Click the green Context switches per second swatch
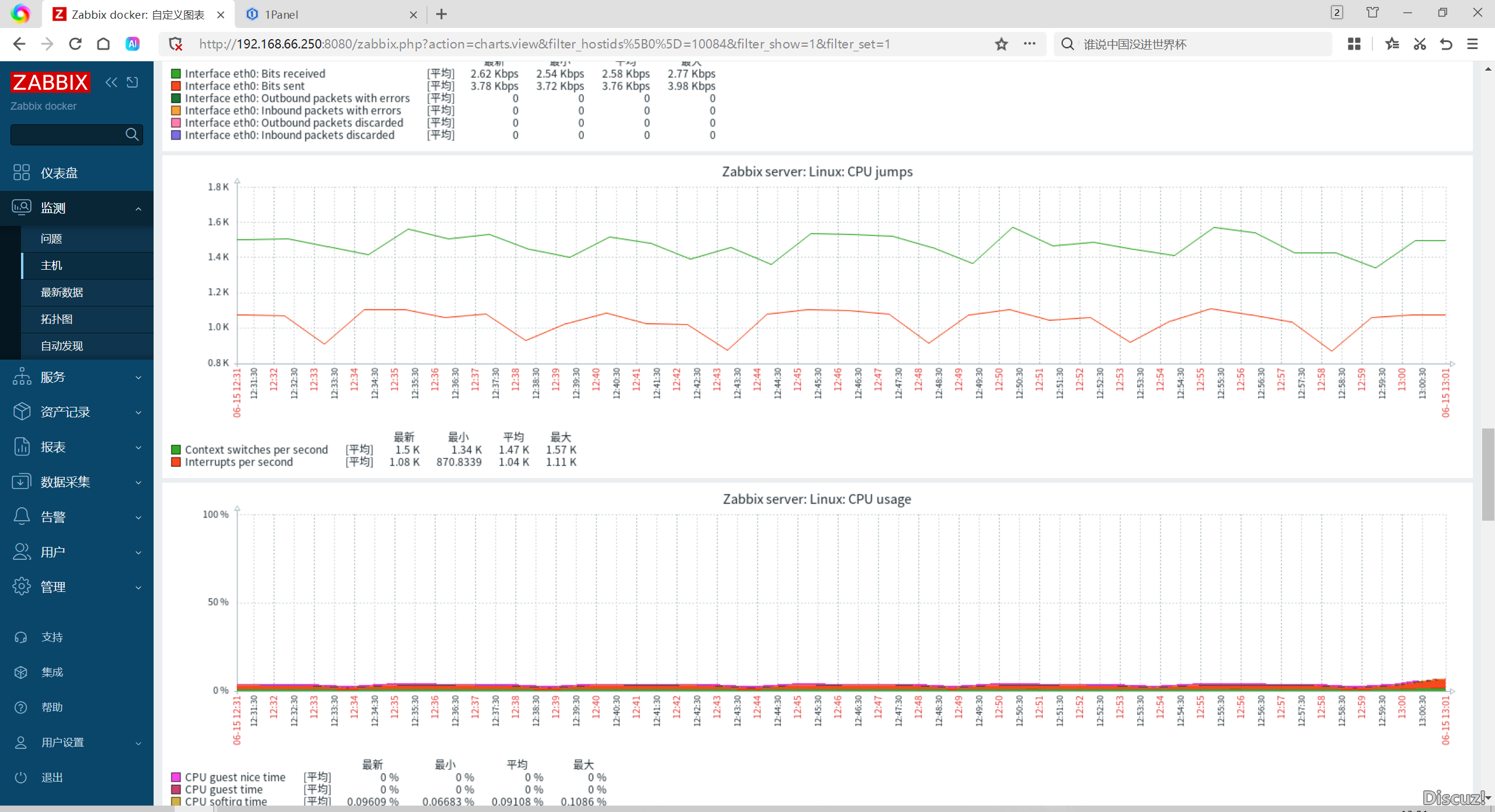Image resolution: width=1495 pixels, height=812 pixels. point(176,449)
